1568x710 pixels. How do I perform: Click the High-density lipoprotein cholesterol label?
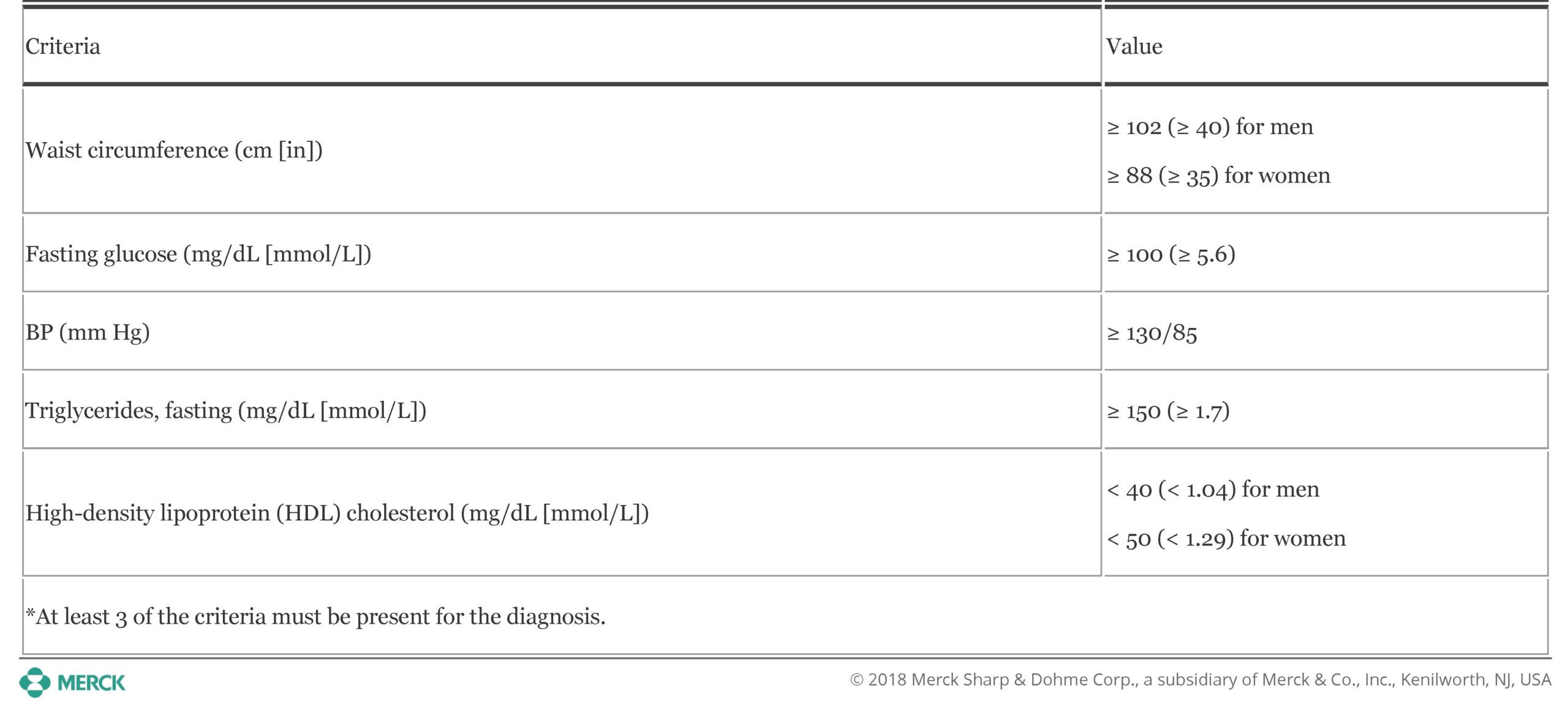pyautogui.click(x=337, y=513)
